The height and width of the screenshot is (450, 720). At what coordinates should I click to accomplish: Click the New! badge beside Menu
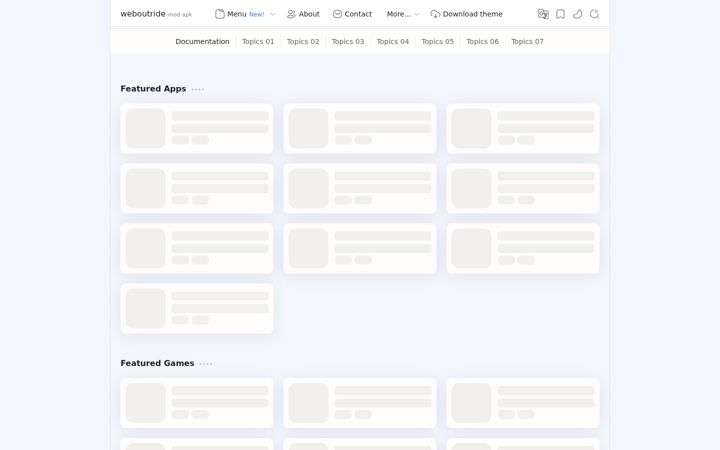tap(257, 15)
